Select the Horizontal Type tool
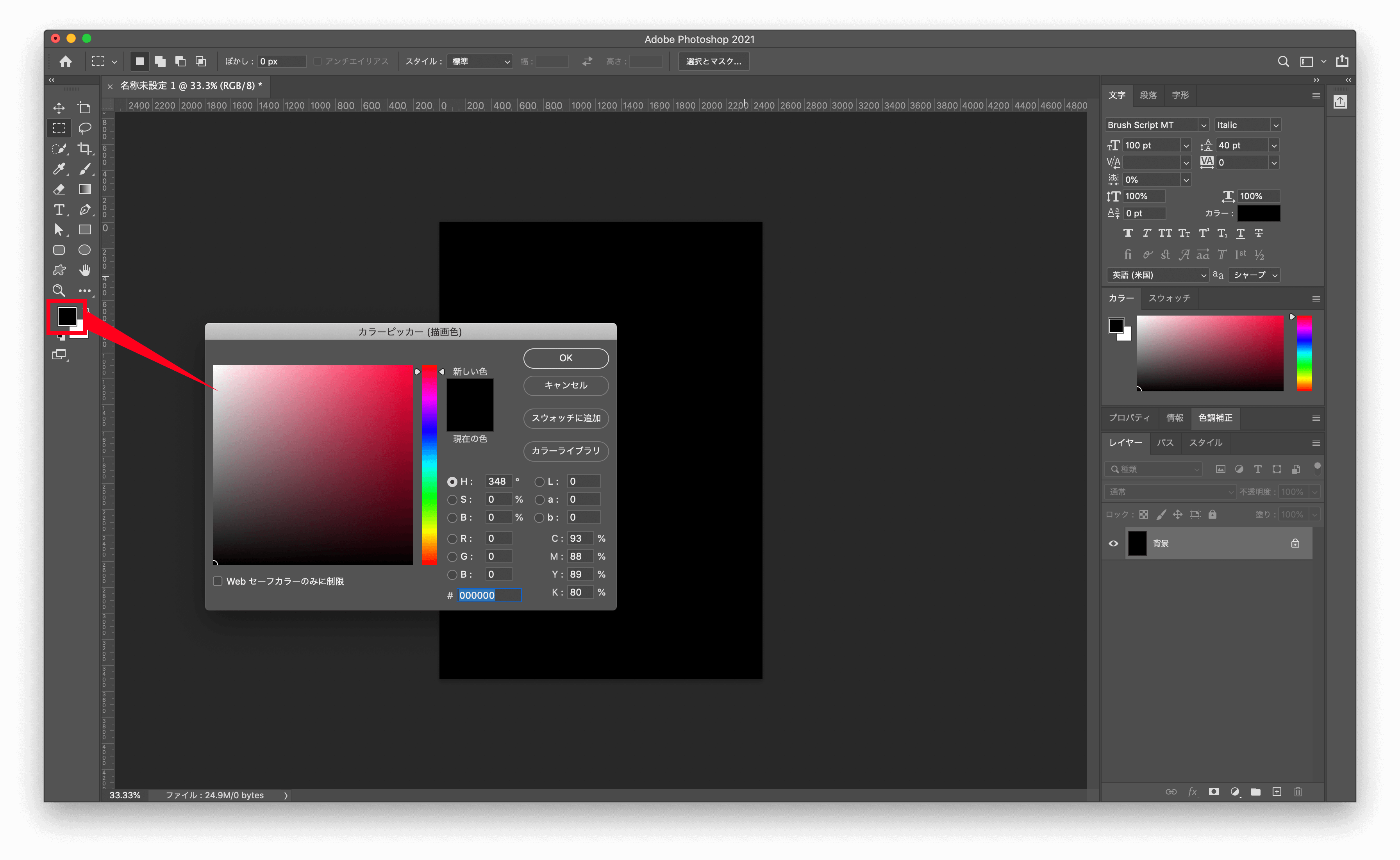 [x=59, y=210]
